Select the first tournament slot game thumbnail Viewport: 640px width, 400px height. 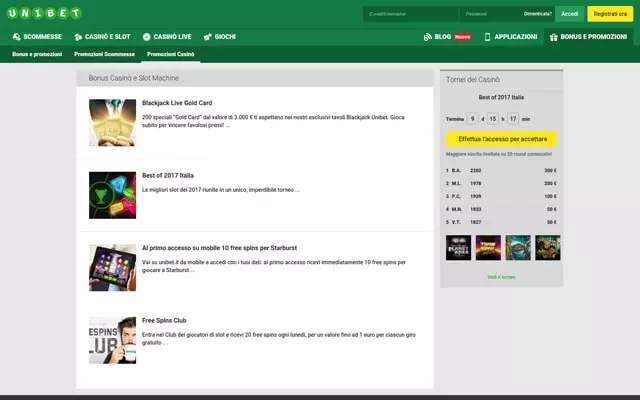pyautogui.click(x=458, y=248)
